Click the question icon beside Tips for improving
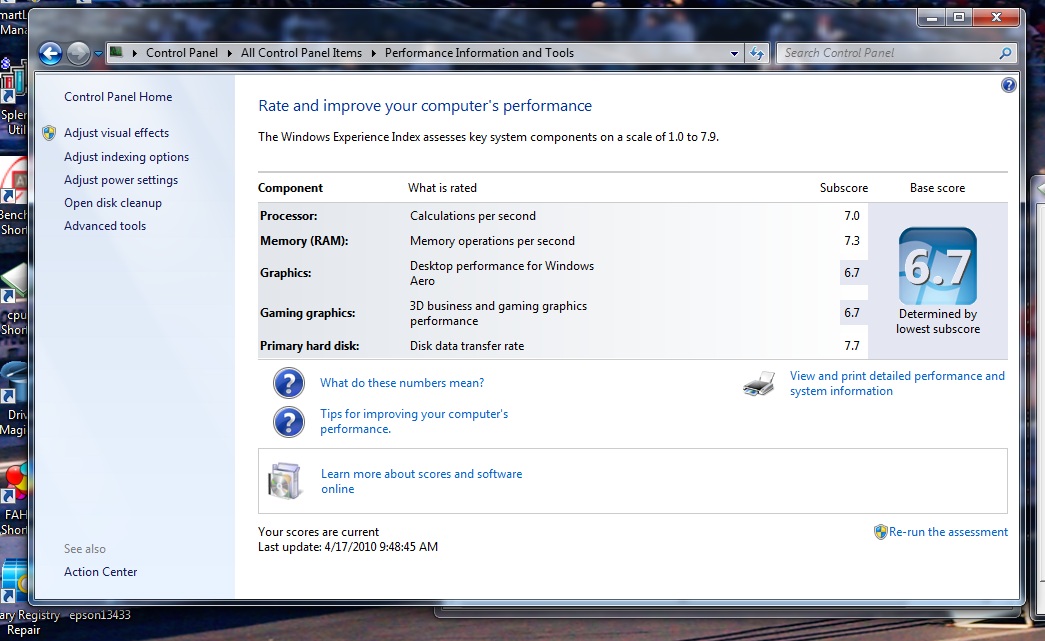 point(289,422)
